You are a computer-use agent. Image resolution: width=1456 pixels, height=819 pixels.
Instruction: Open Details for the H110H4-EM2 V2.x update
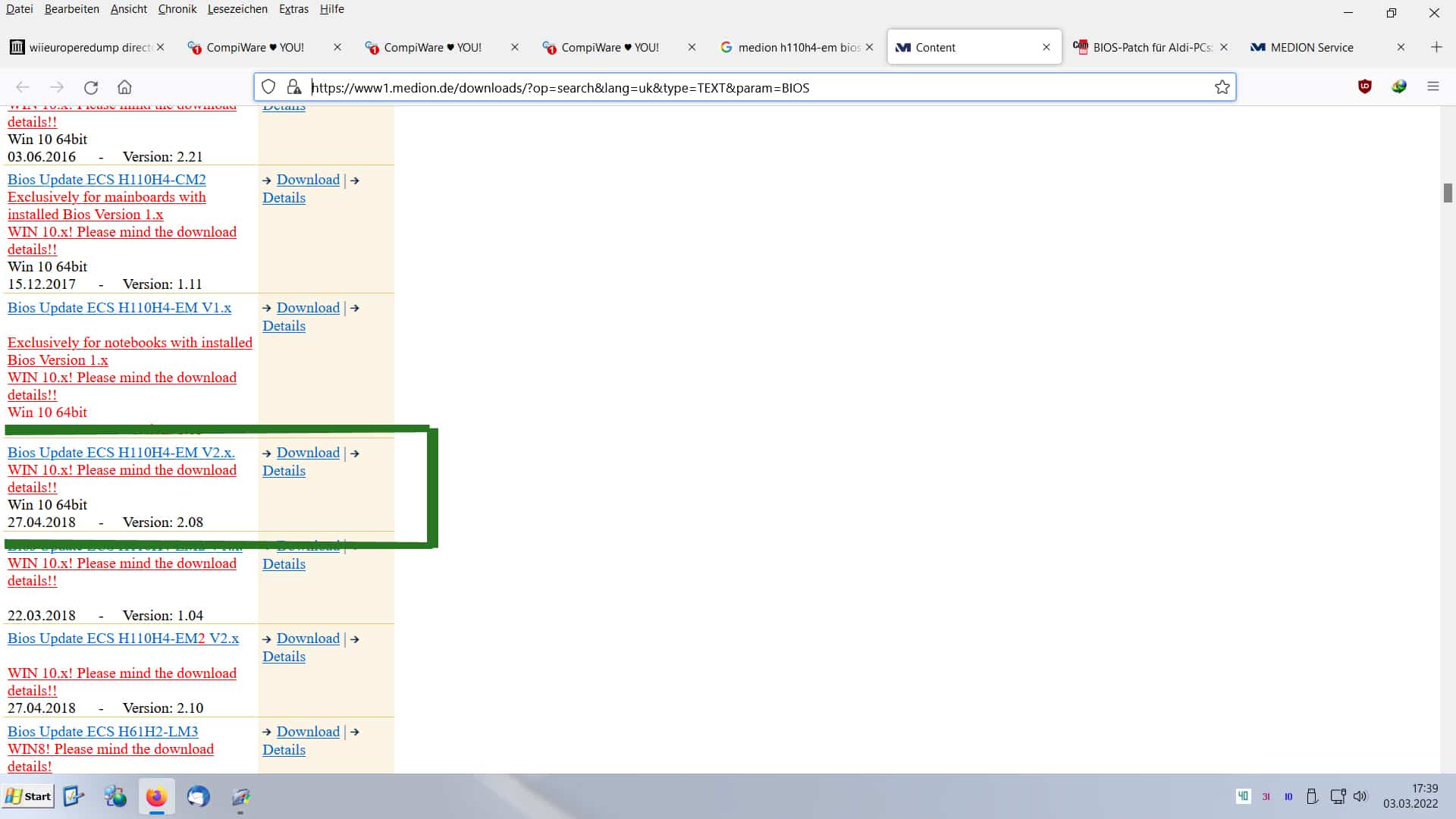[284, 657]
